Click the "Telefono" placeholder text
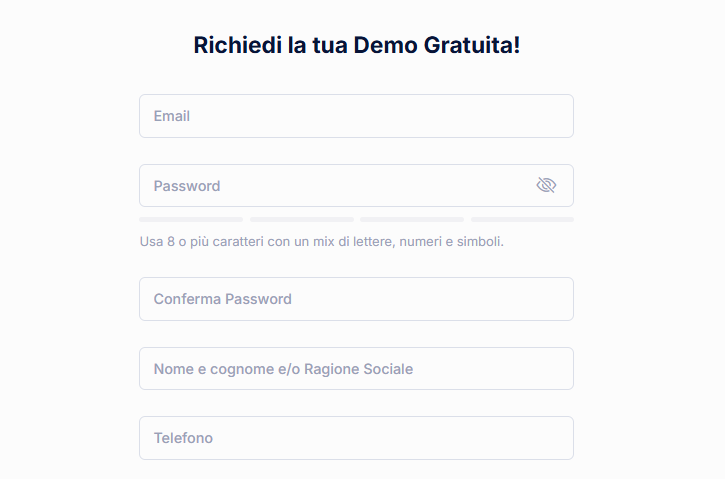This screenshot has width=725, height=479. 183,438
